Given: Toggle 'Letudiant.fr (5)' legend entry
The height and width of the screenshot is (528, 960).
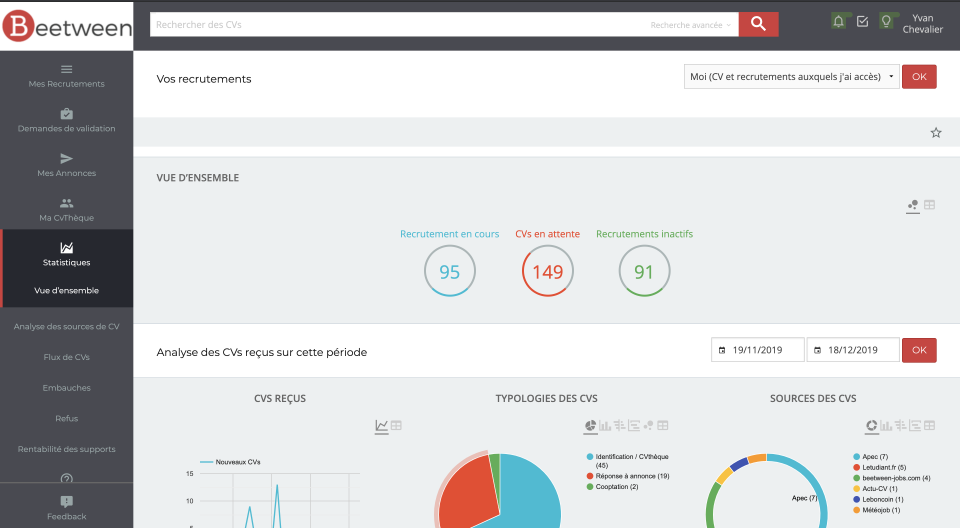Looking at the screenshot, I should [x=880, y=467].
